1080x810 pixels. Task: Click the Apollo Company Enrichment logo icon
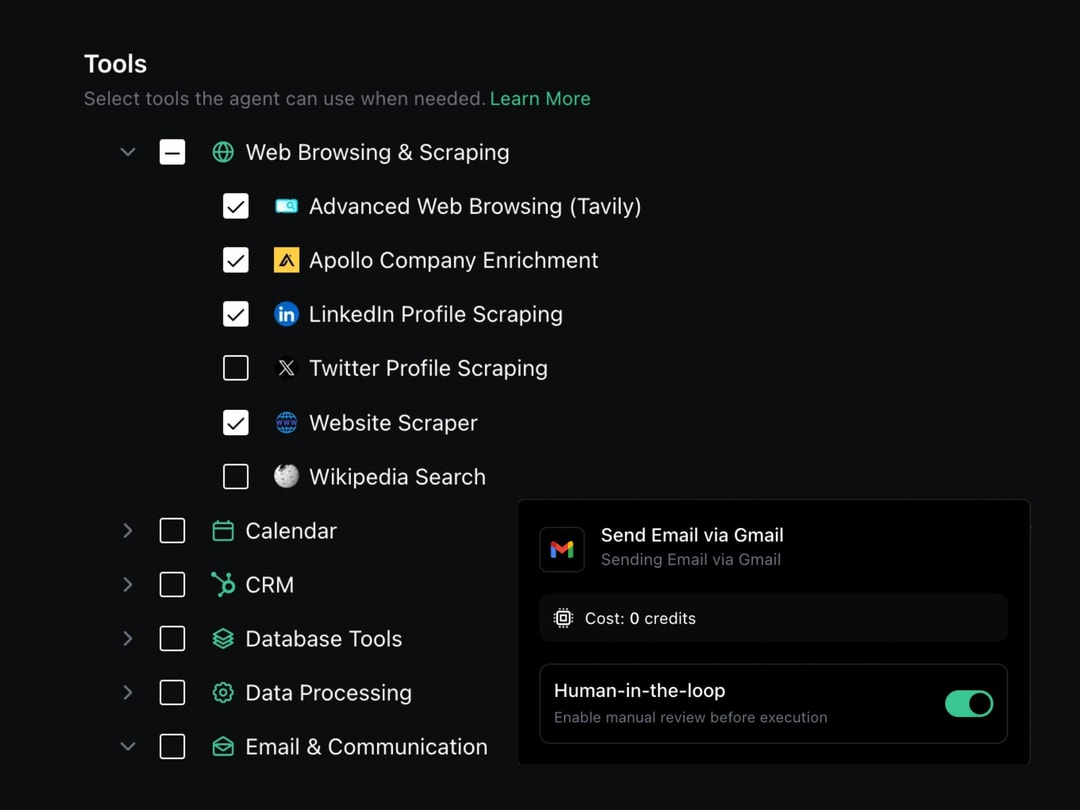point(286,260)
